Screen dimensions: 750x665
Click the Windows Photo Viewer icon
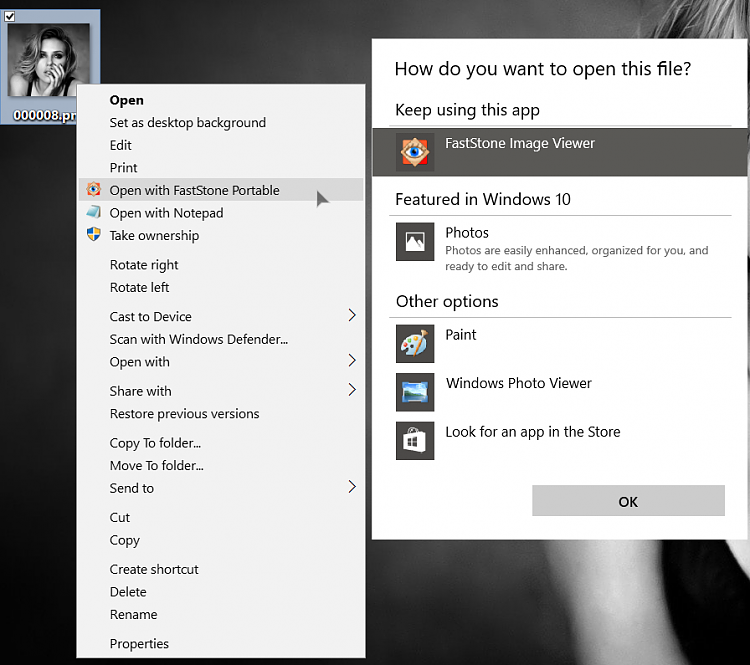pos(415,392)
